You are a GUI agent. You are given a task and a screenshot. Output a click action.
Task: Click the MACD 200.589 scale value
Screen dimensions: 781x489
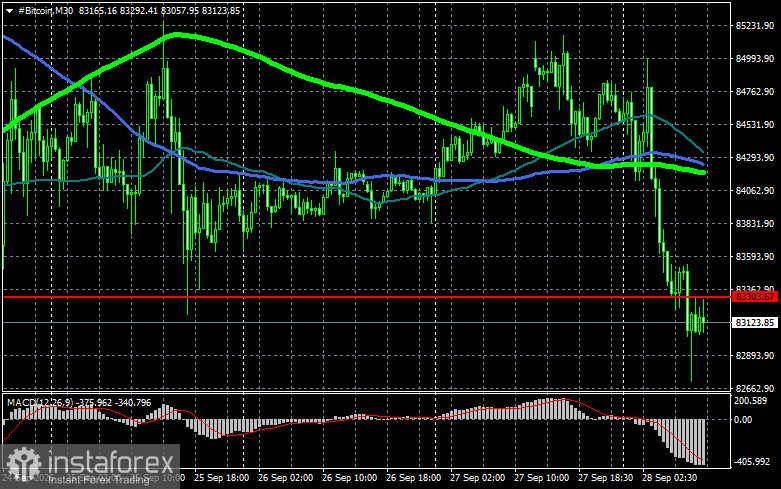tap(751, 401)
